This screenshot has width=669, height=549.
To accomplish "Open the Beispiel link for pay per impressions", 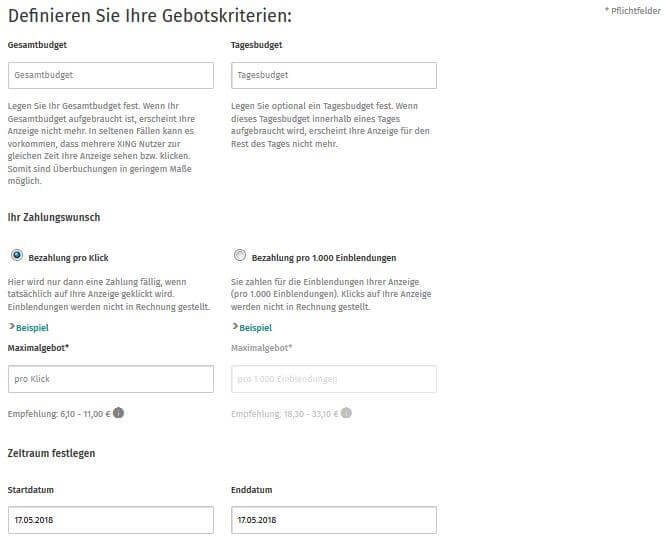I will point(256,328).
